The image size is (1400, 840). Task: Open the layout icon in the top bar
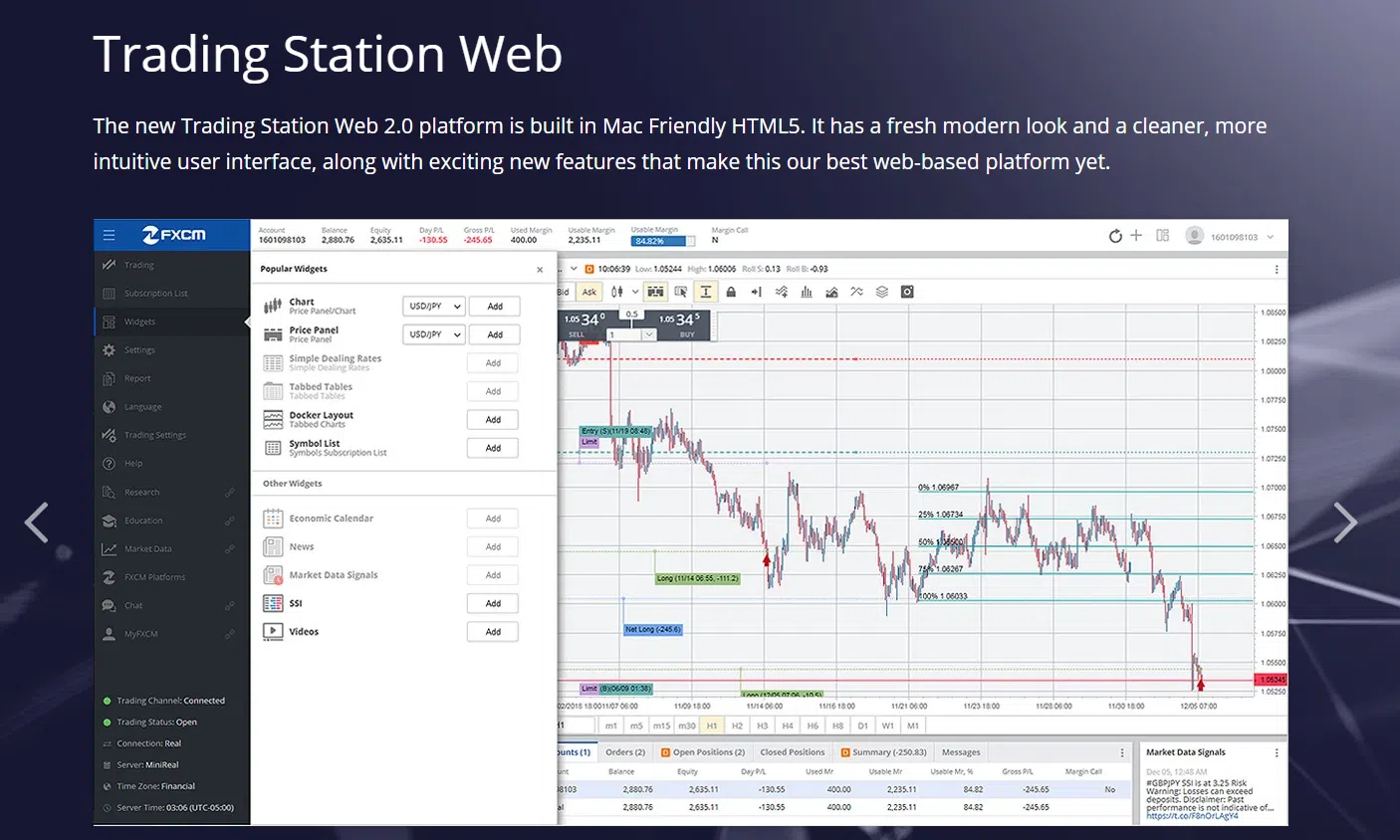tap(1162, 236)
